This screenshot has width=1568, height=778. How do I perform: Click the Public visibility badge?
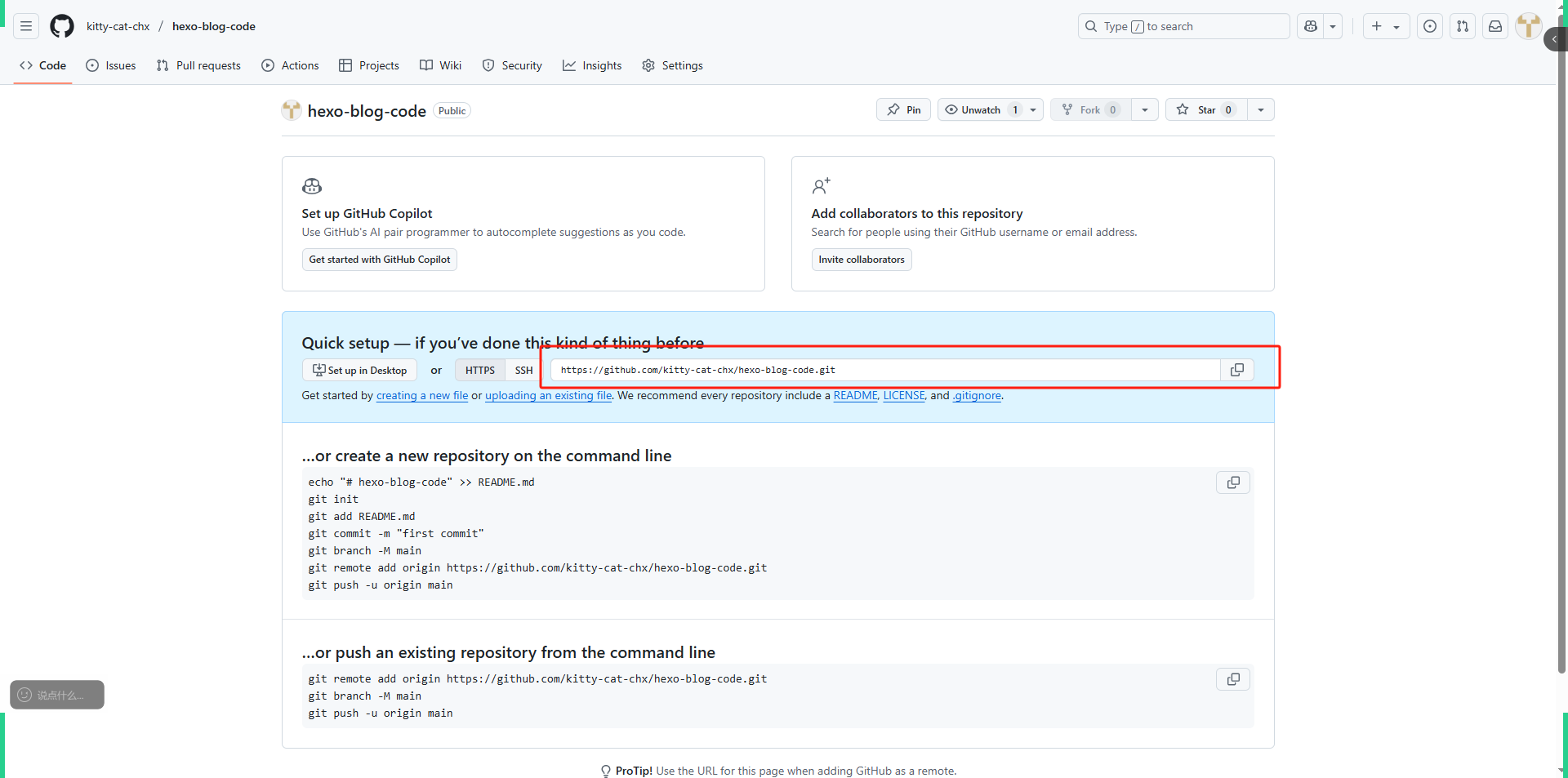click(x=452, y=111)
